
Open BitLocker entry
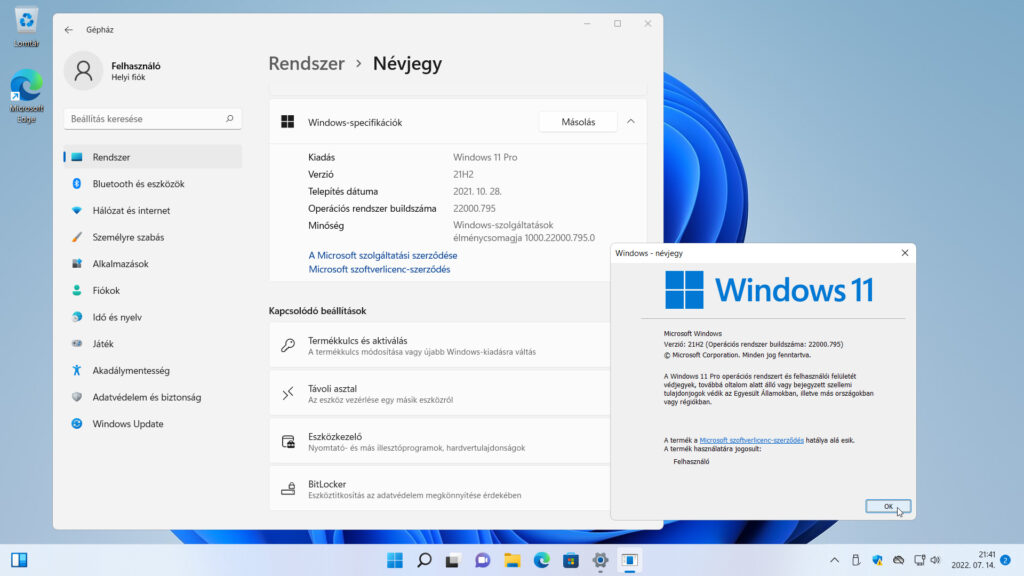click(440, 489)
